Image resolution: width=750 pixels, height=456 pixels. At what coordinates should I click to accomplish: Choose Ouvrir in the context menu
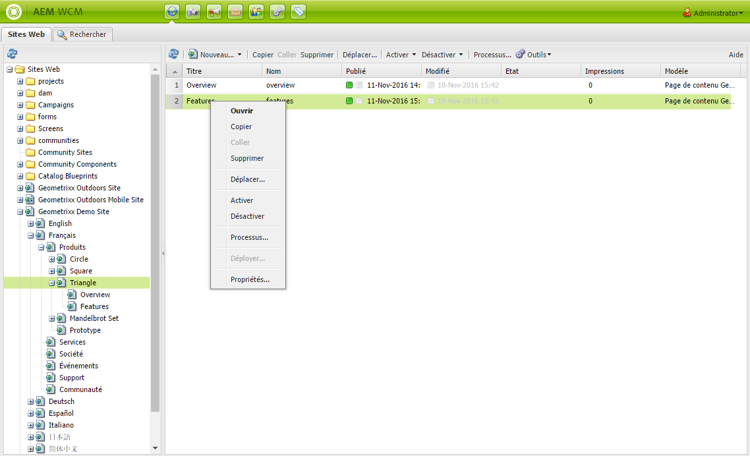[248, 111]
